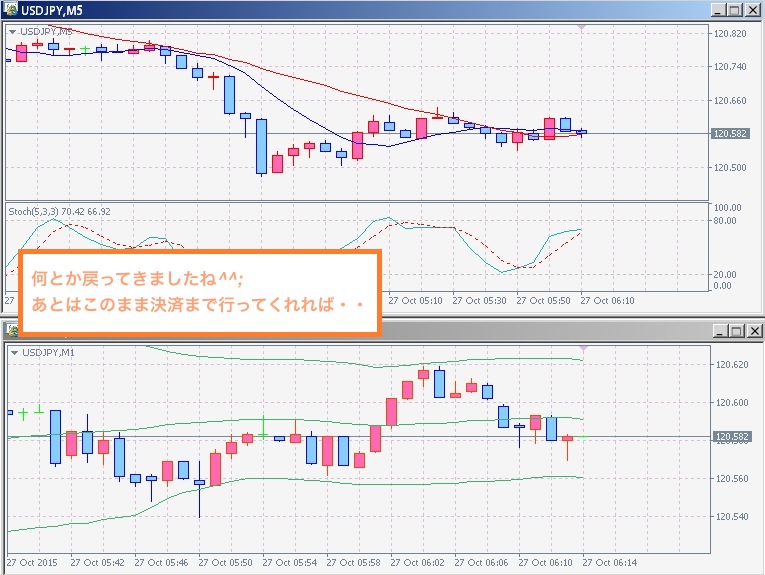765x575 pixels.
Task: Minimize the USDJPY,M5 chart window
Action: pyautogui.click(x=718, y=9)
